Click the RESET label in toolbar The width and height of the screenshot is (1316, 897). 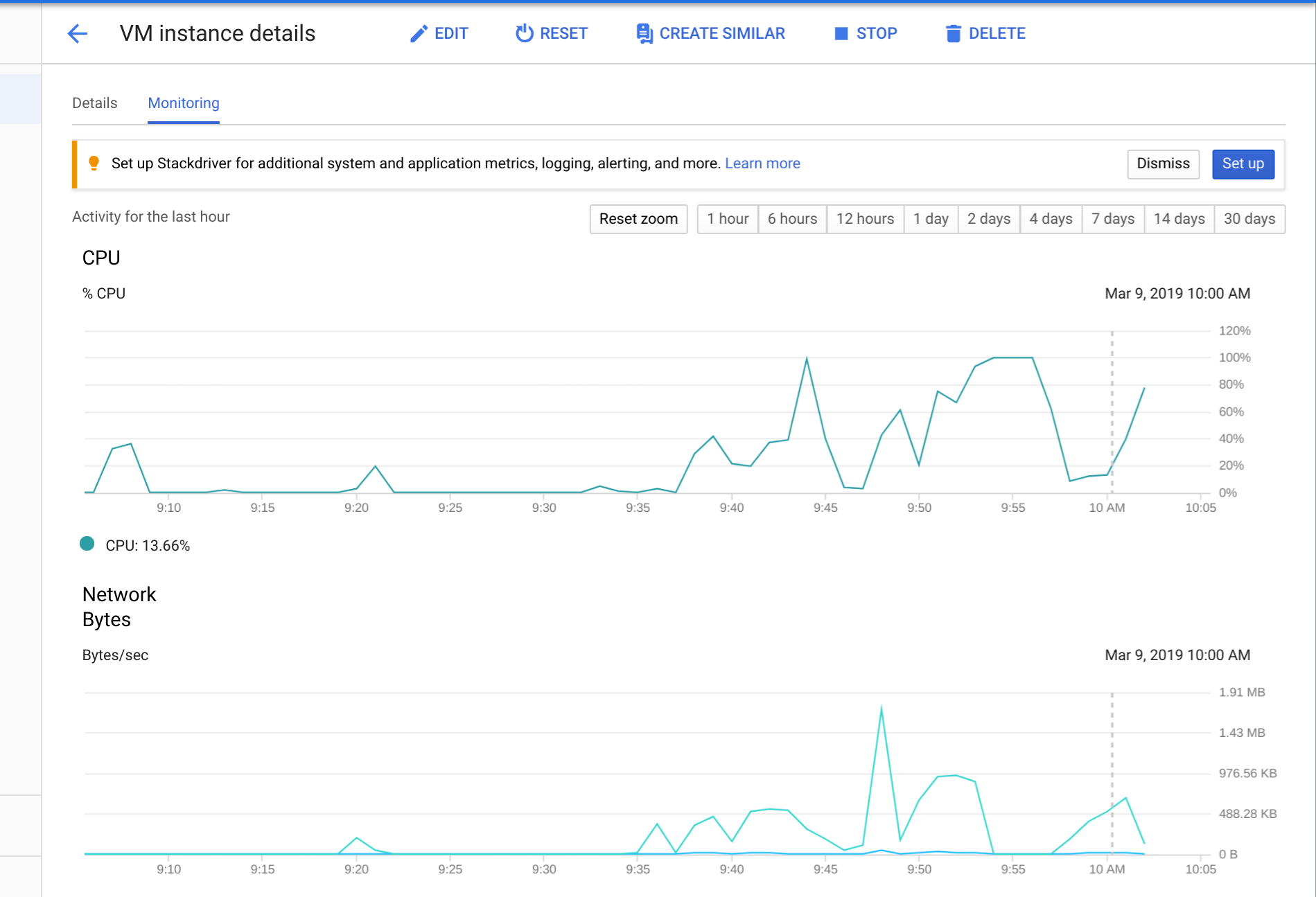point(563,33)
